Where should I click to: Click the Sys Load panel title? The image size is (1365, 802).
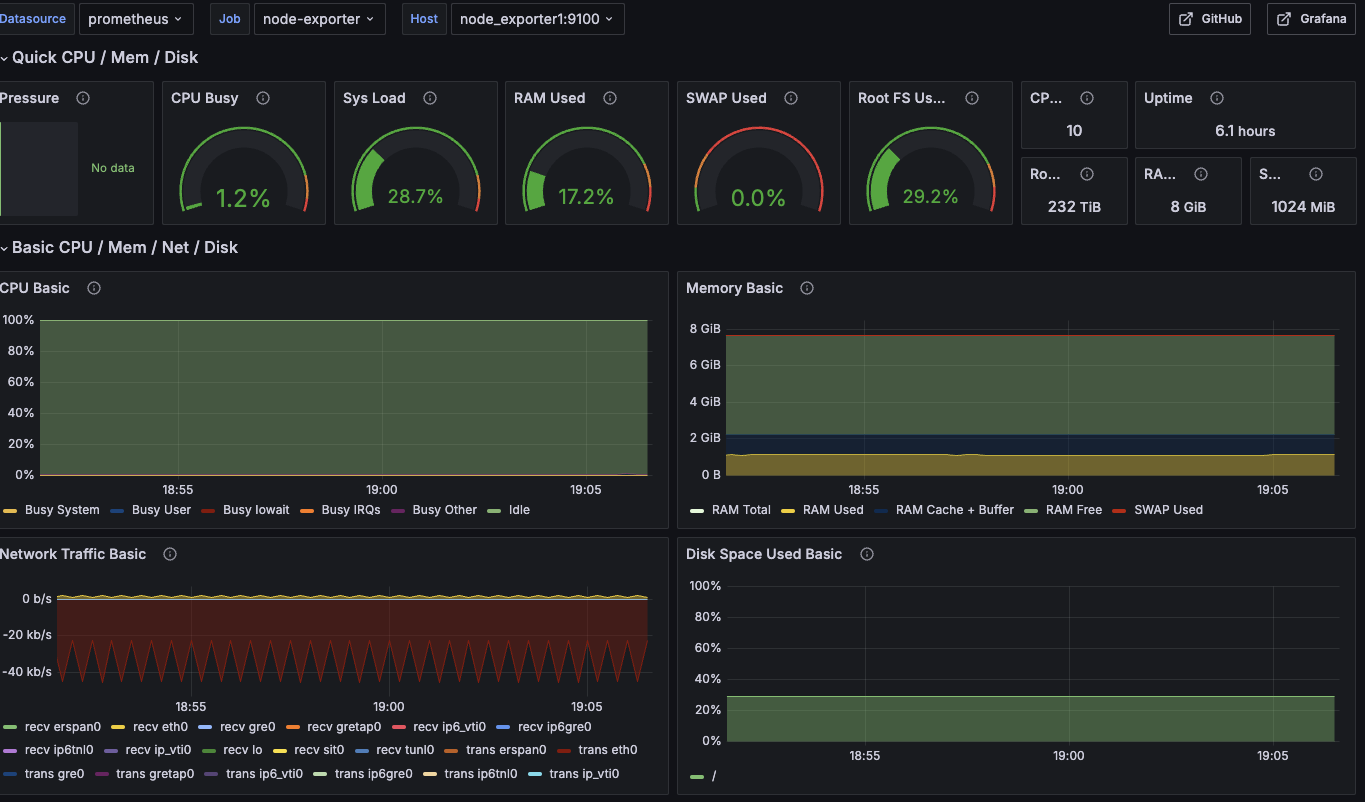374,98
